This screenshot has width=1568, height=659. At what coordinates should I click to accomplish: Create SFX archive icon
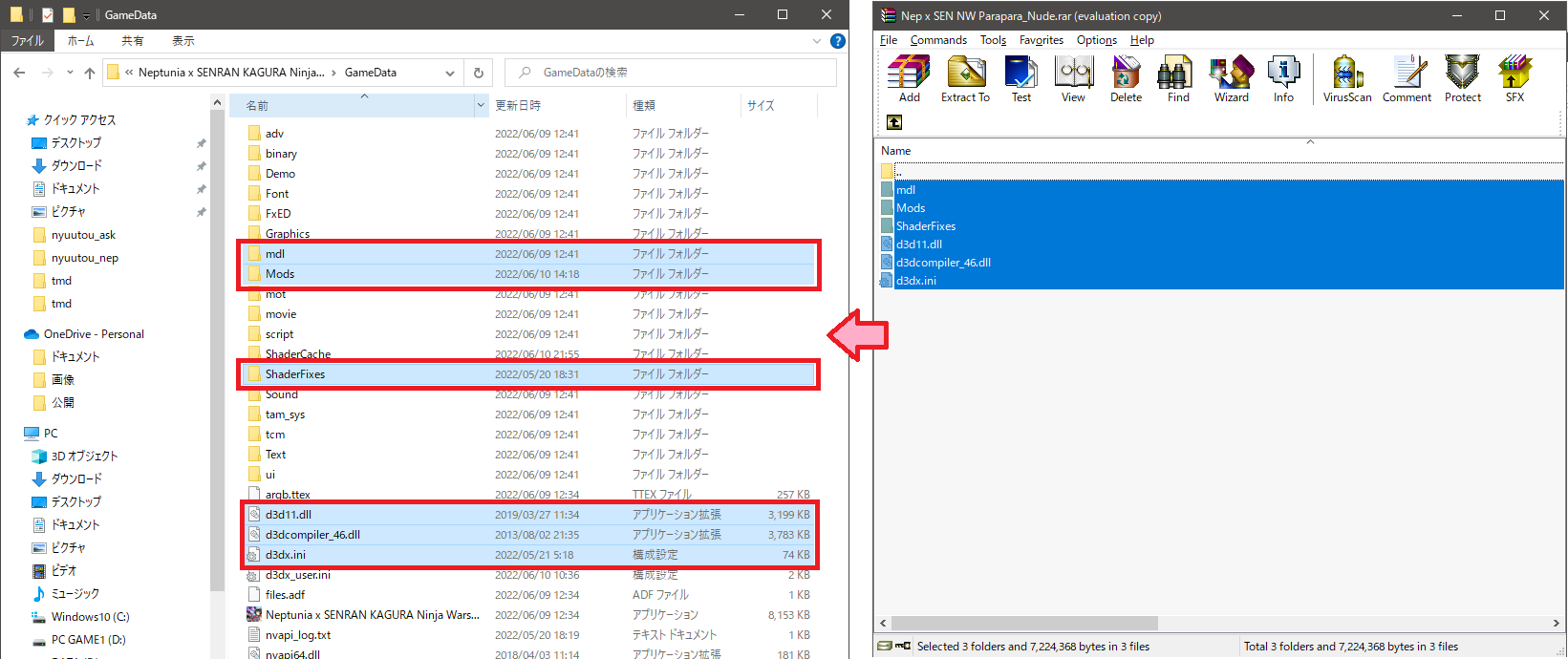pos(1514,78)
